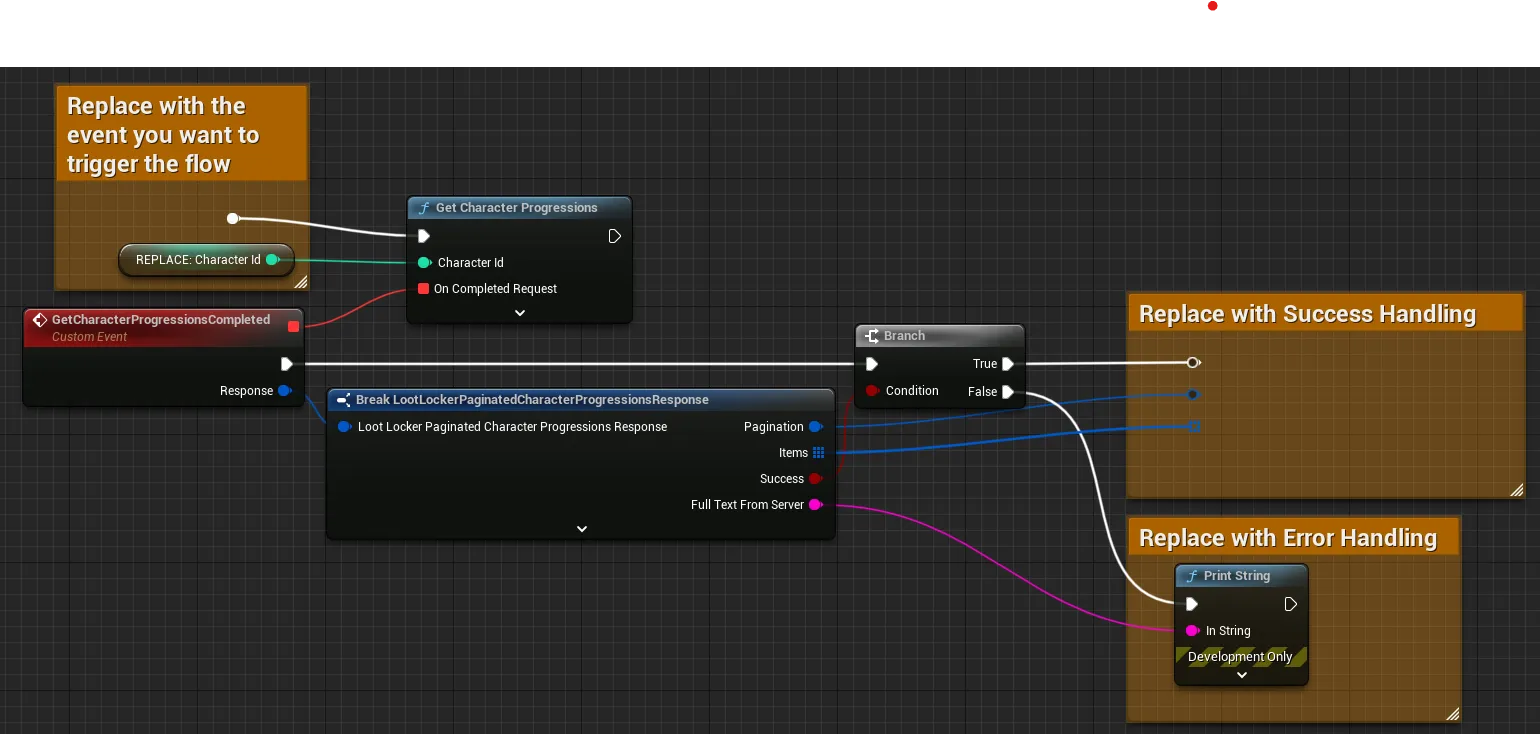Click exec reroute node in Success Handling box
The height and width of the screenshot is (734, 1540).
1193,362
